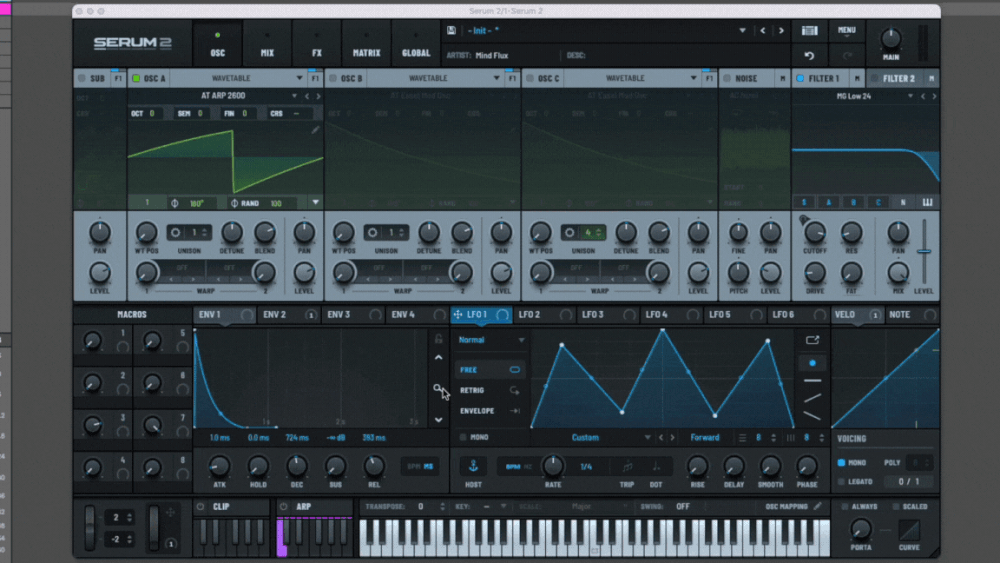Click next filter type arrow

tap(934, 96)
